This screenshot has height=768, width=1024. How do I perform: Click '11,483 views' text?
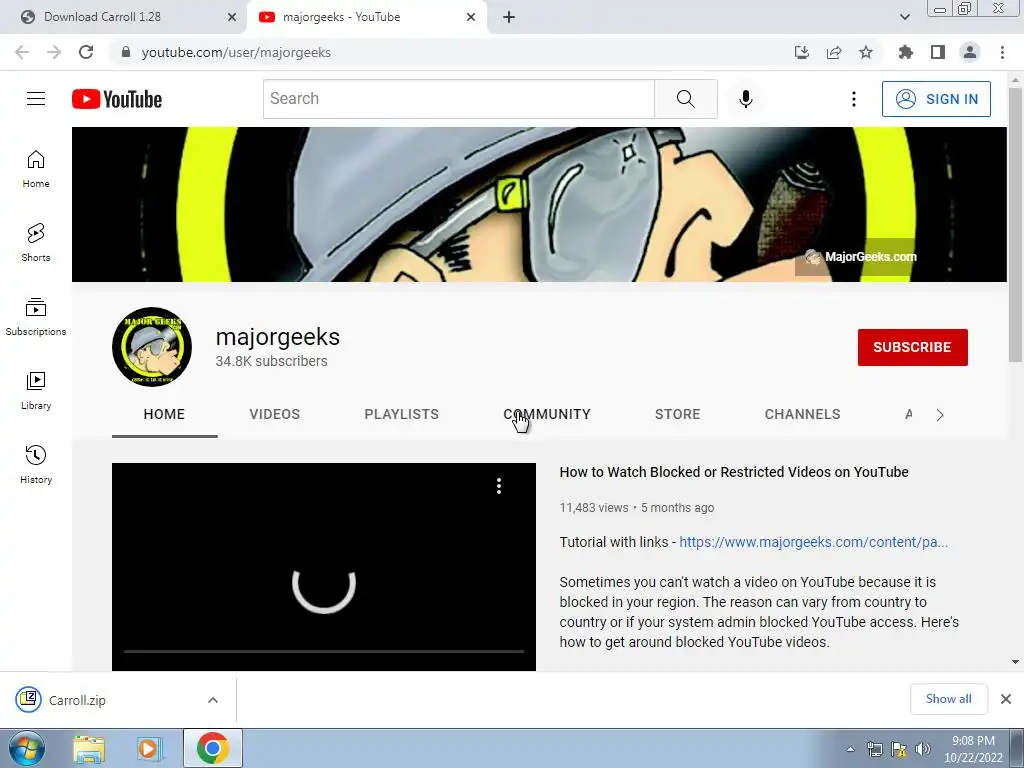(594, 507)
